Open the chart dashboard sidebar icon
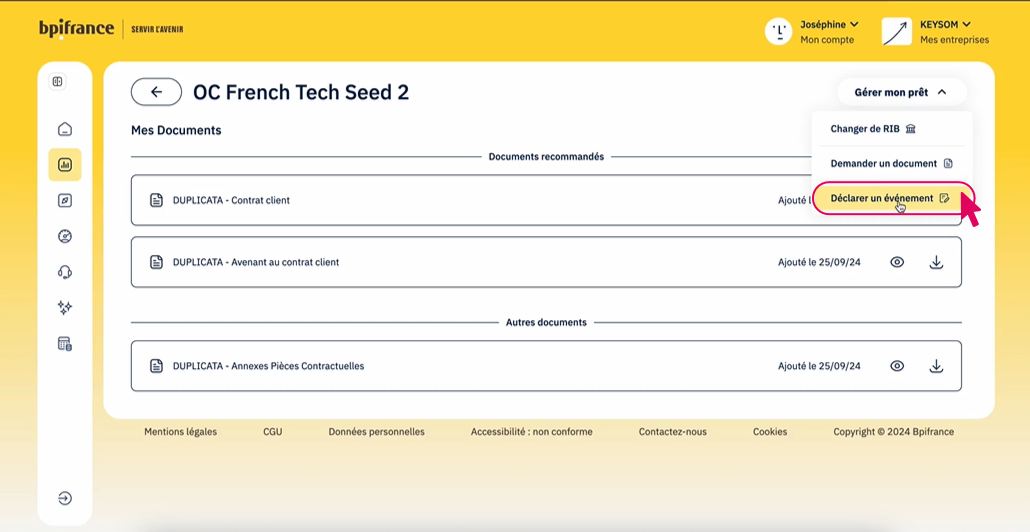 (65, 165)
